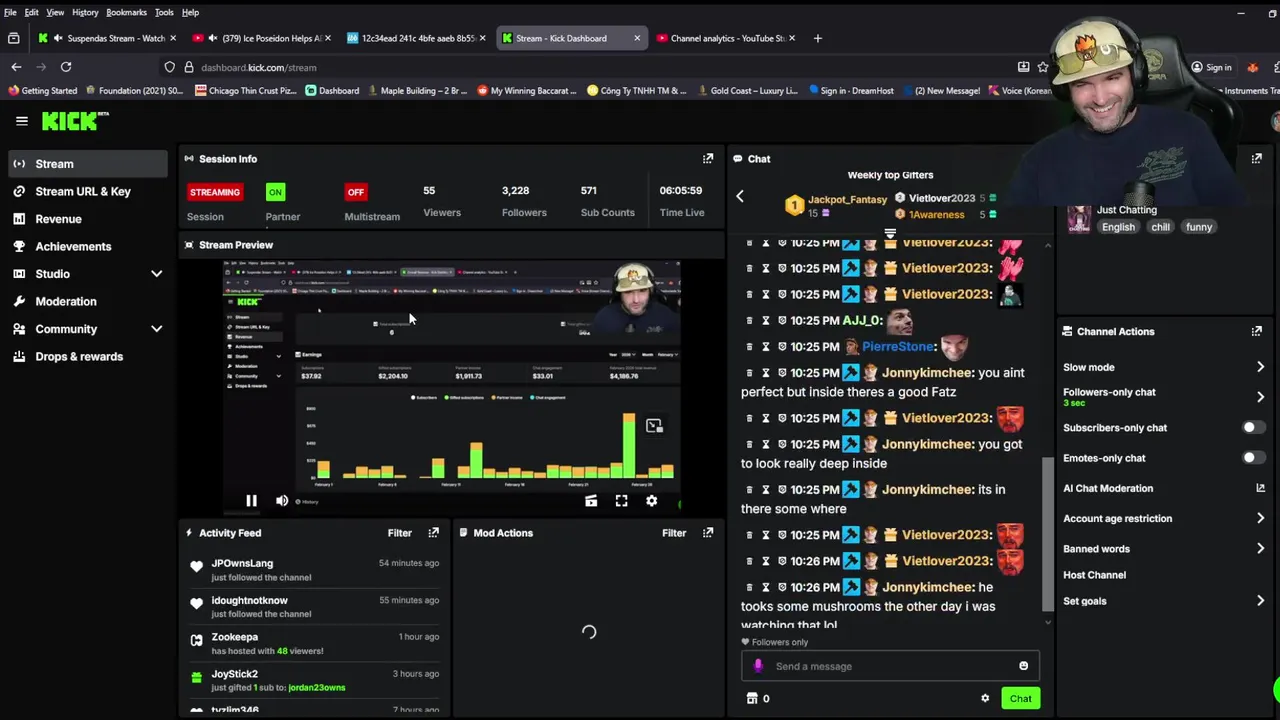Open stream preview settings gear
Screen dimensions: 1280x720
tap(652, 501)
